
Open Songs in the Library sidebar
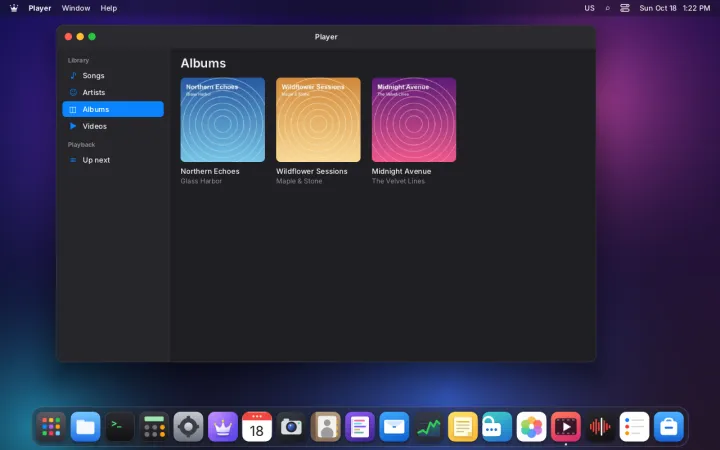[113, 75]
